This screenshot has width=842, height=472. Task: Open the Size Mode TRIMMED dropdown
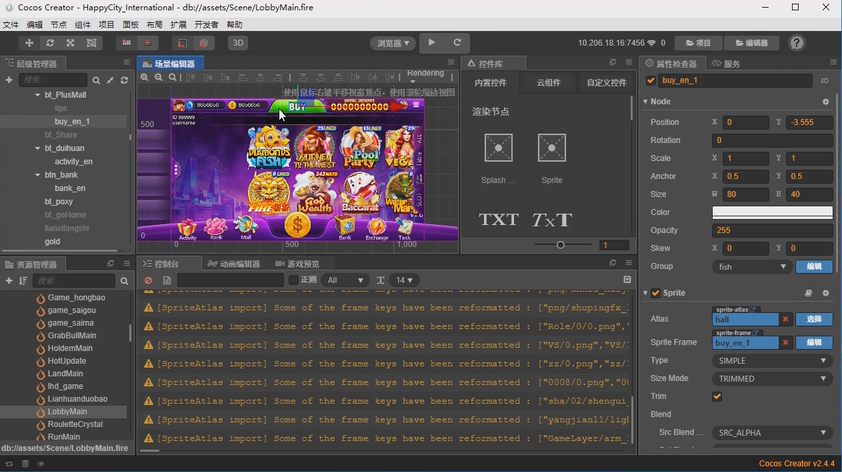click(x=772, y=379)
